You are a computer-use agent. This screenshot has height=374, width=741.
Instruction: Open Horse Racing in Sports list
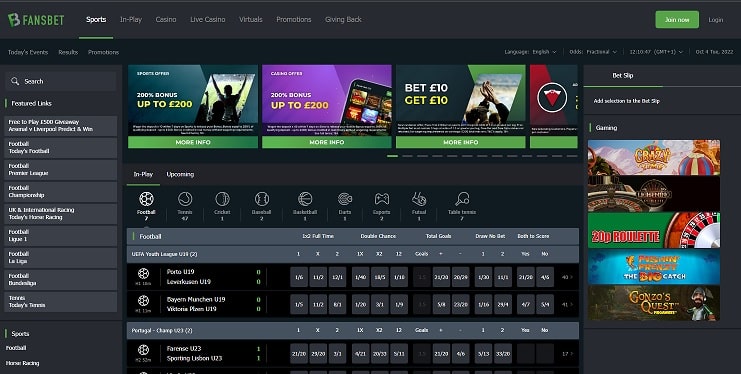click(23, 363)
